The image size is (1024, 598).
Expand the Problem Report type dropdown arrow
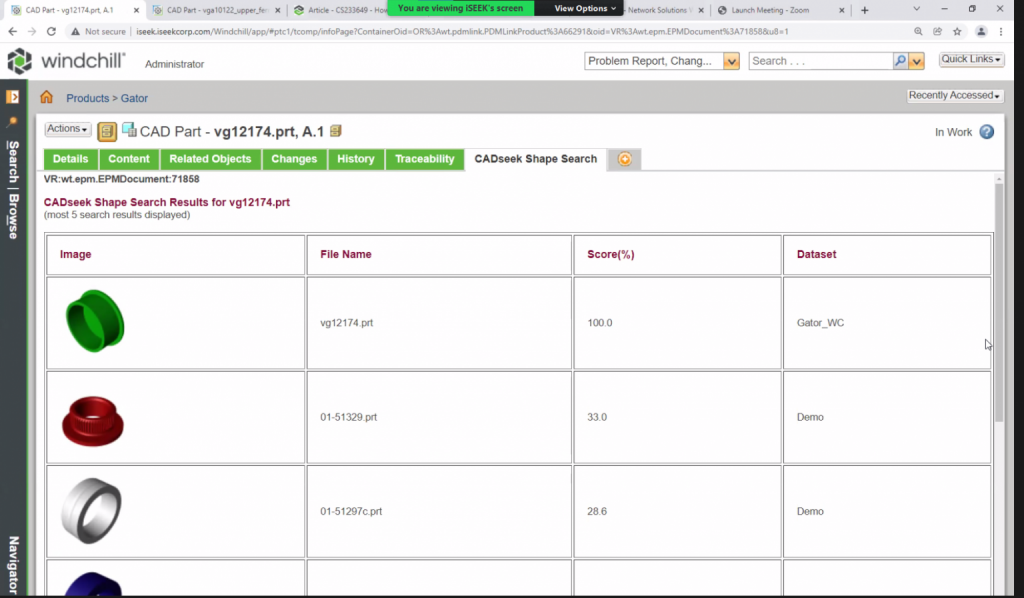731,61
